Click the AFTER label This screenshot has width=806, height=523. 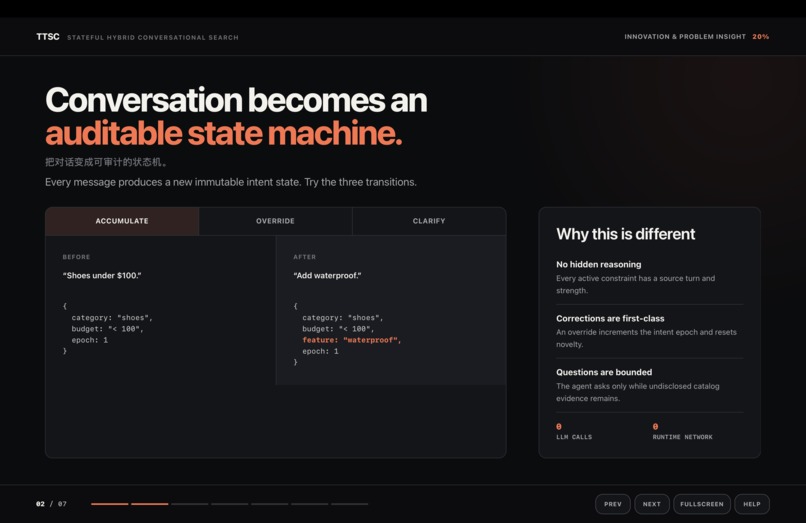305,257
